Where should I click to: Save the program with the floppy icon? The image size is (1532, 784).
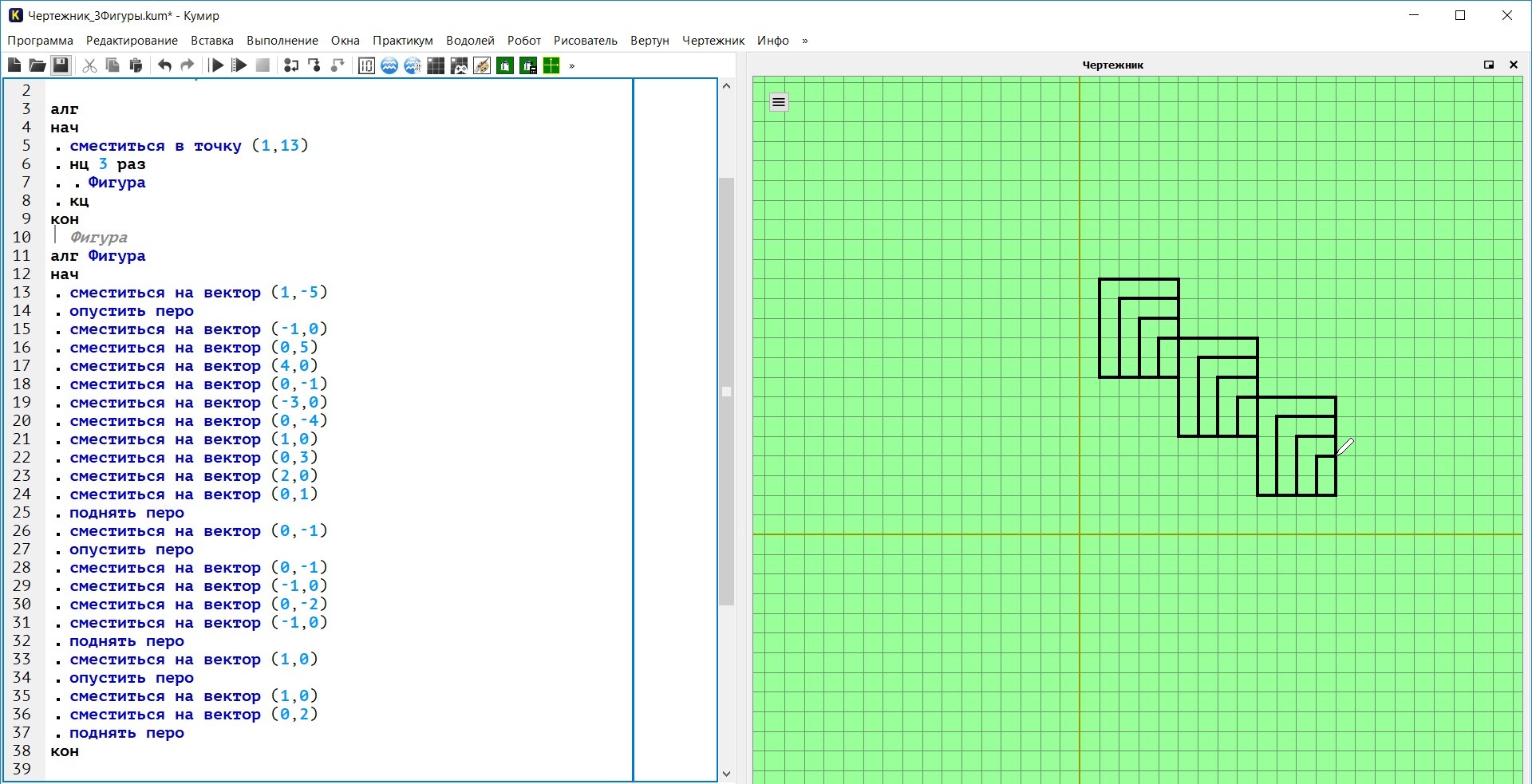coord(61,65)
